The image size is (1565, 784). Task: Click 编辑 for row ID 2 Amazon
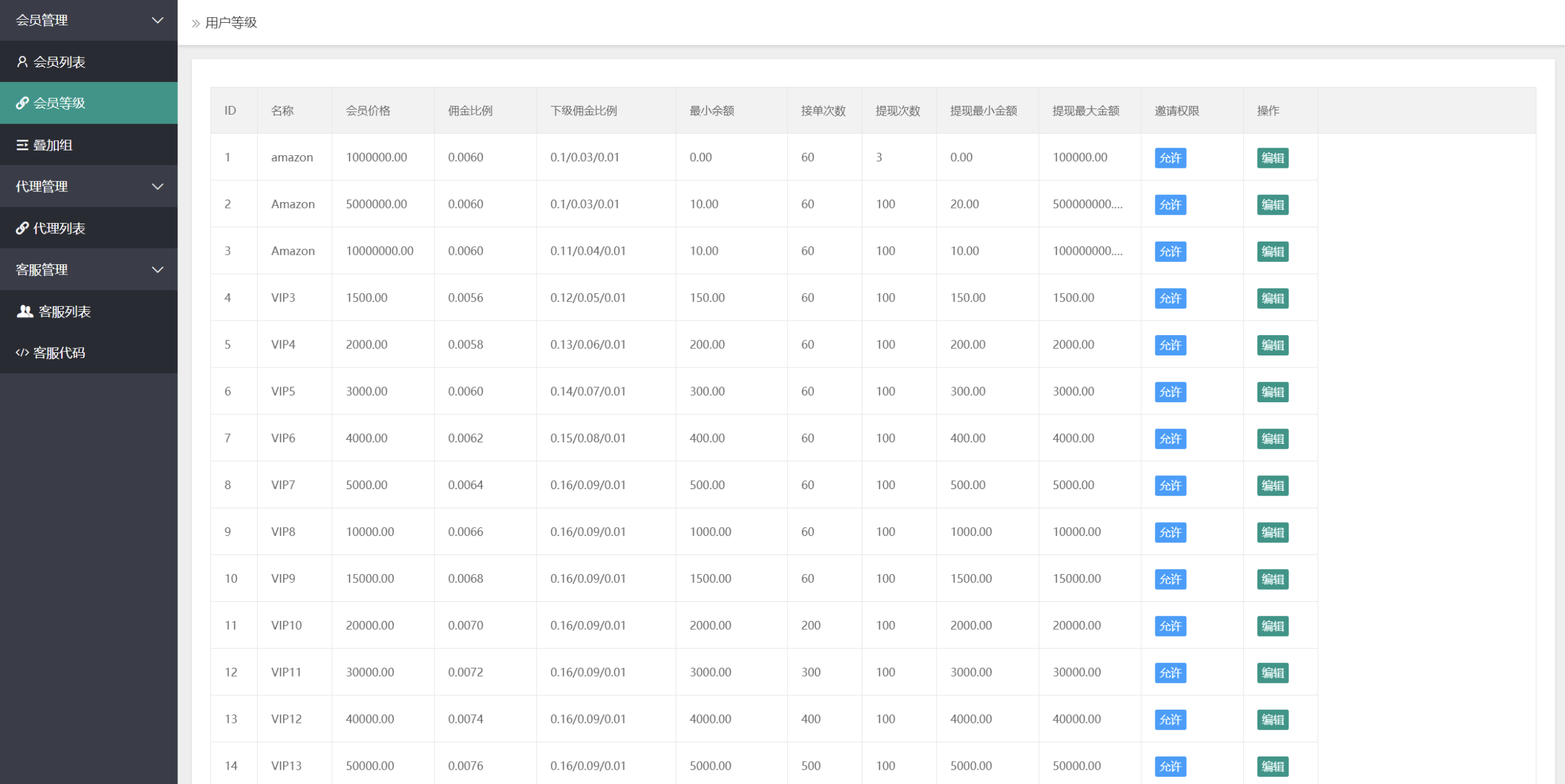pyautogui.click(x=1272, y=204)
